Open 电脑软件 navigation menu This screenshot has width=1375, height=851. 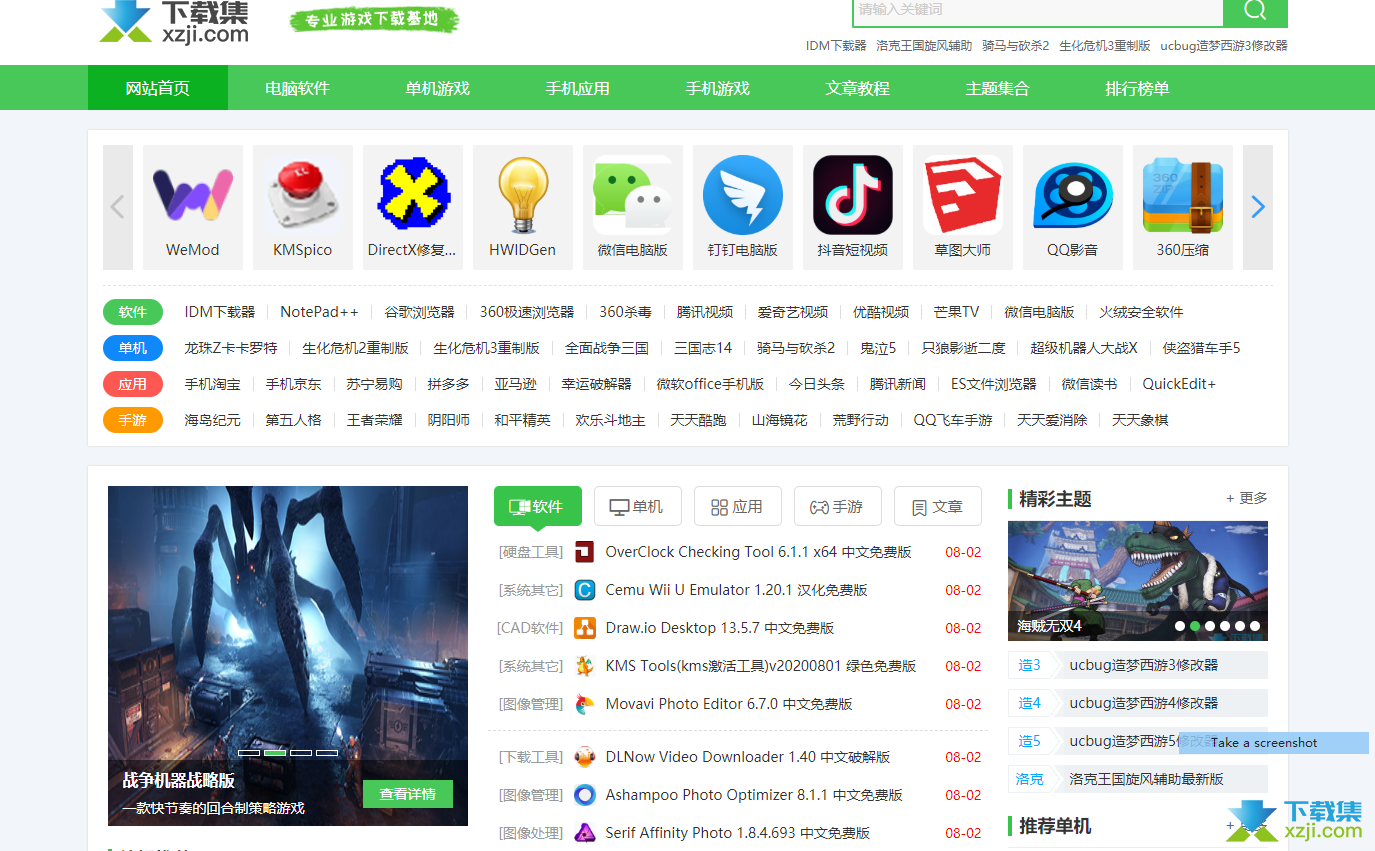point(297,88)
